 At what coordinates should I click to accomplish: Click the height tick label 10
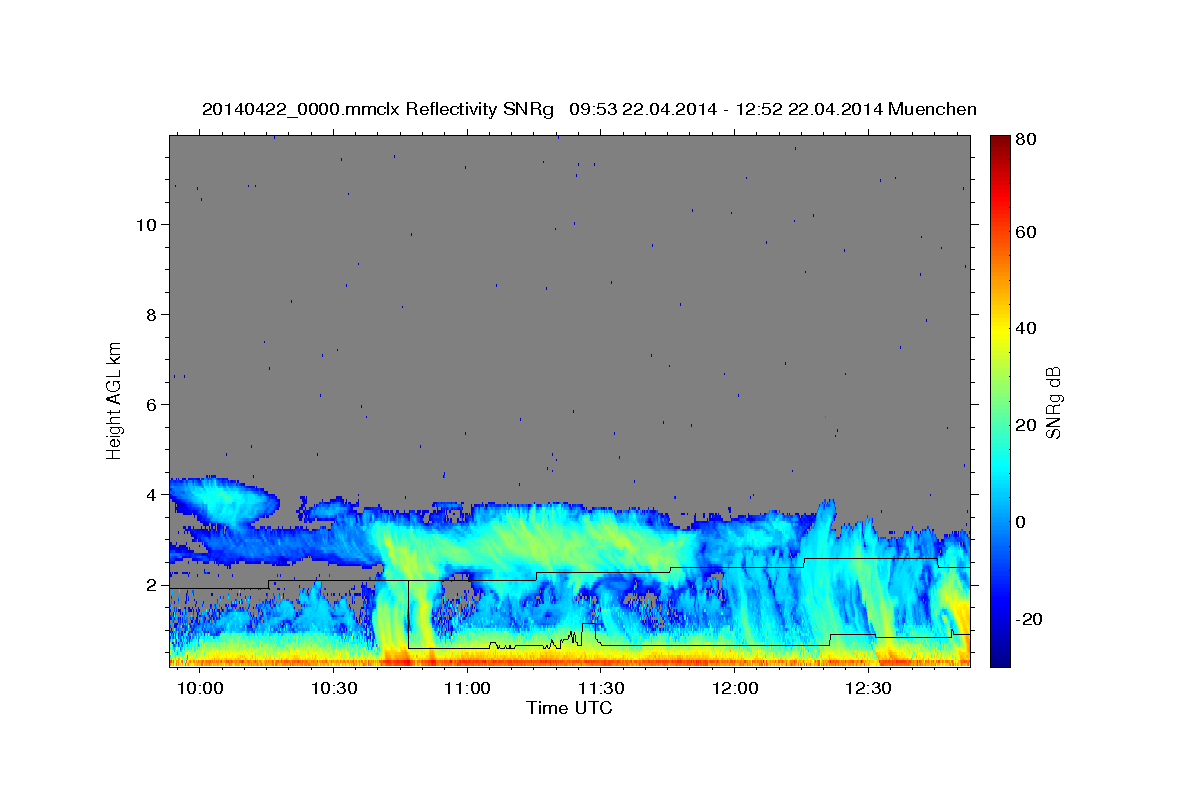tap(147, 224)
